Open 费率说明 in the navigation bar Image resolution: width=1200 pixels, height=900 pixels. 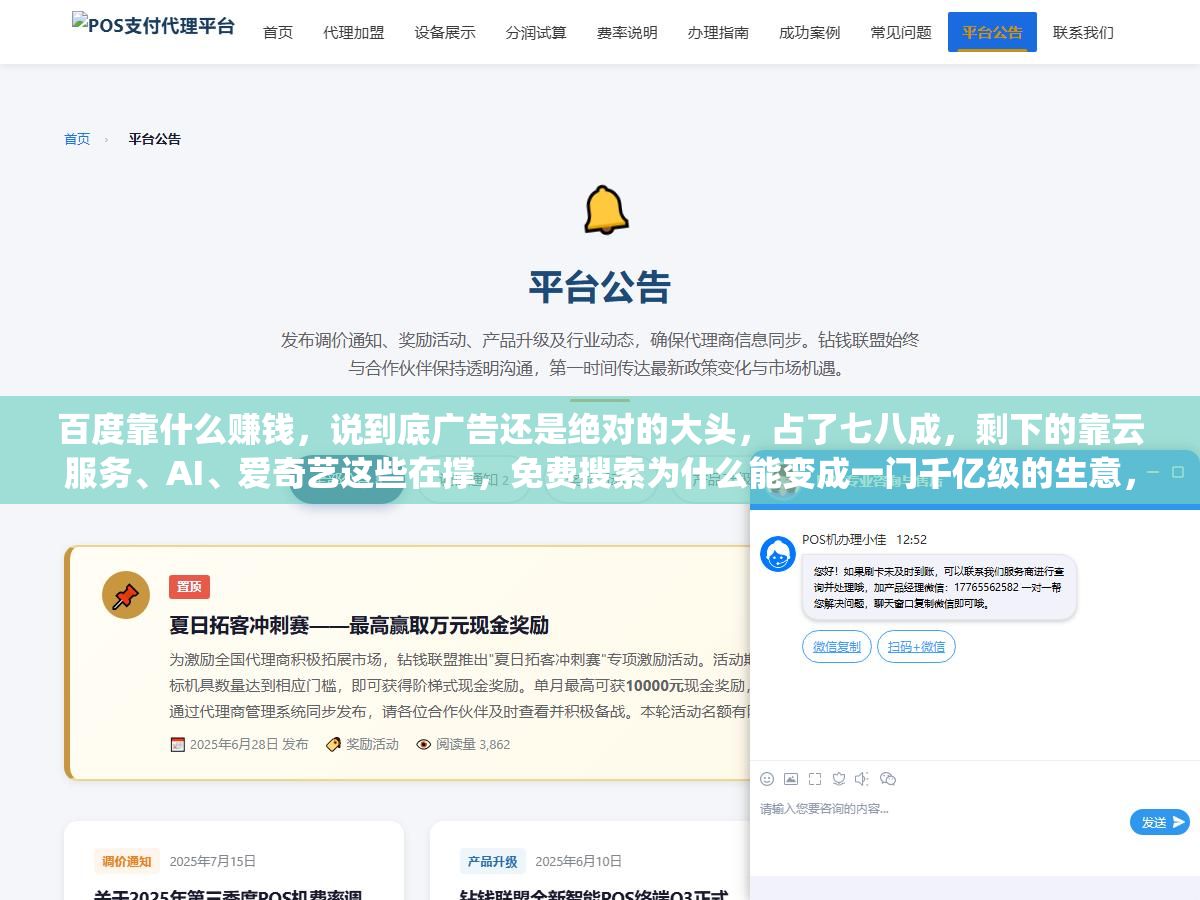pos(627,32)
